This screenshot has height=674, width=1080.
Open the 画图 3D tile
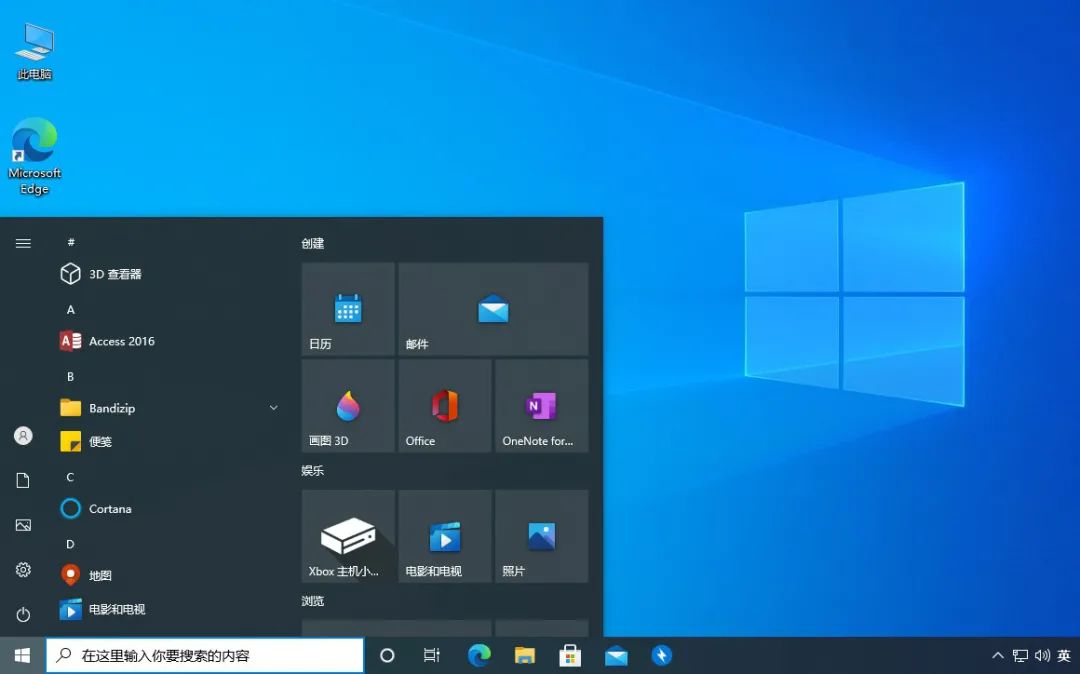pyautogui.click(x=347, y=405)
